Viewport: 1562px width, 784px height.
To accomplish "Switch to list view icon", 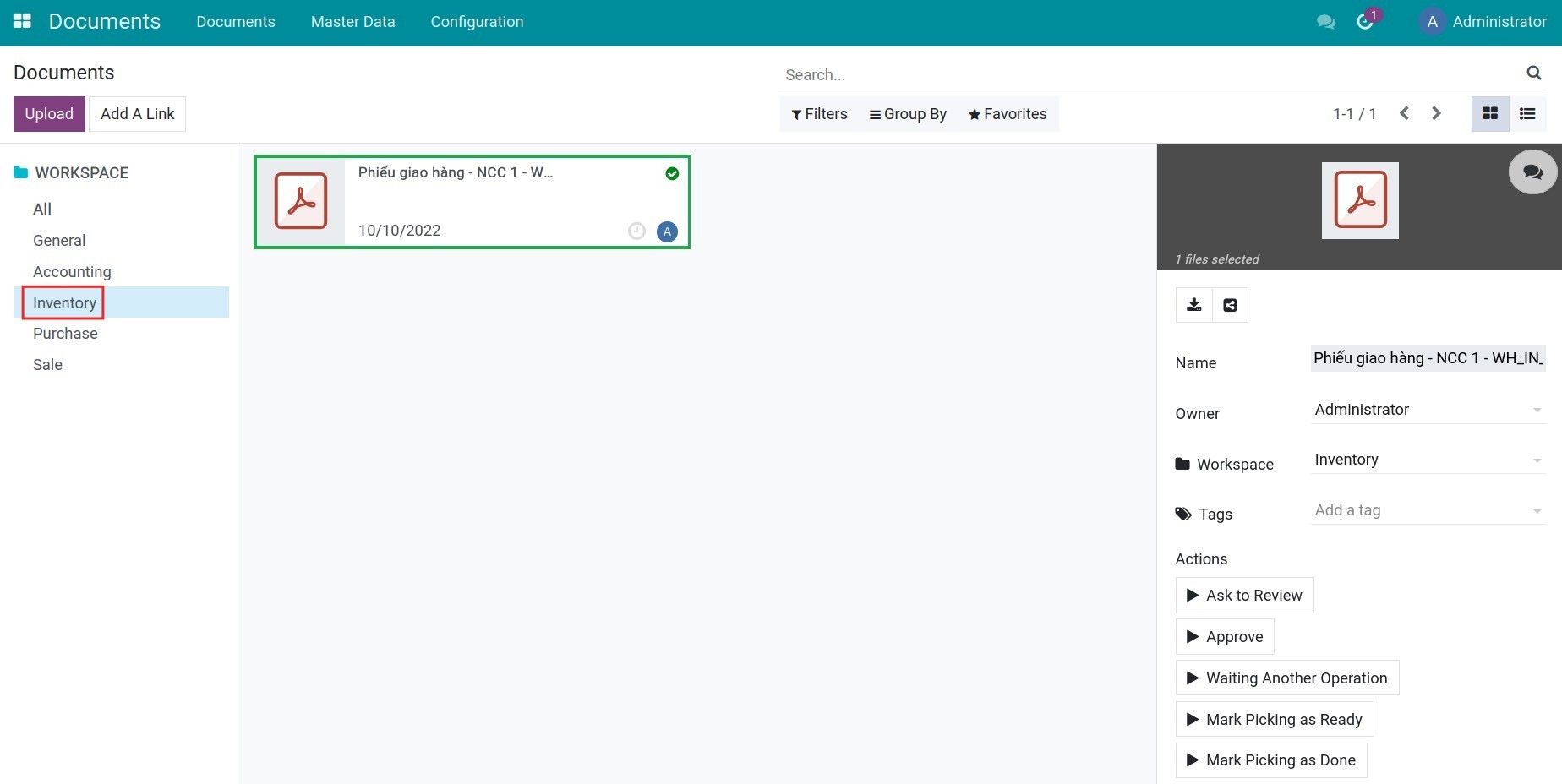I will pyautogui.click(x=1527, y=114).
